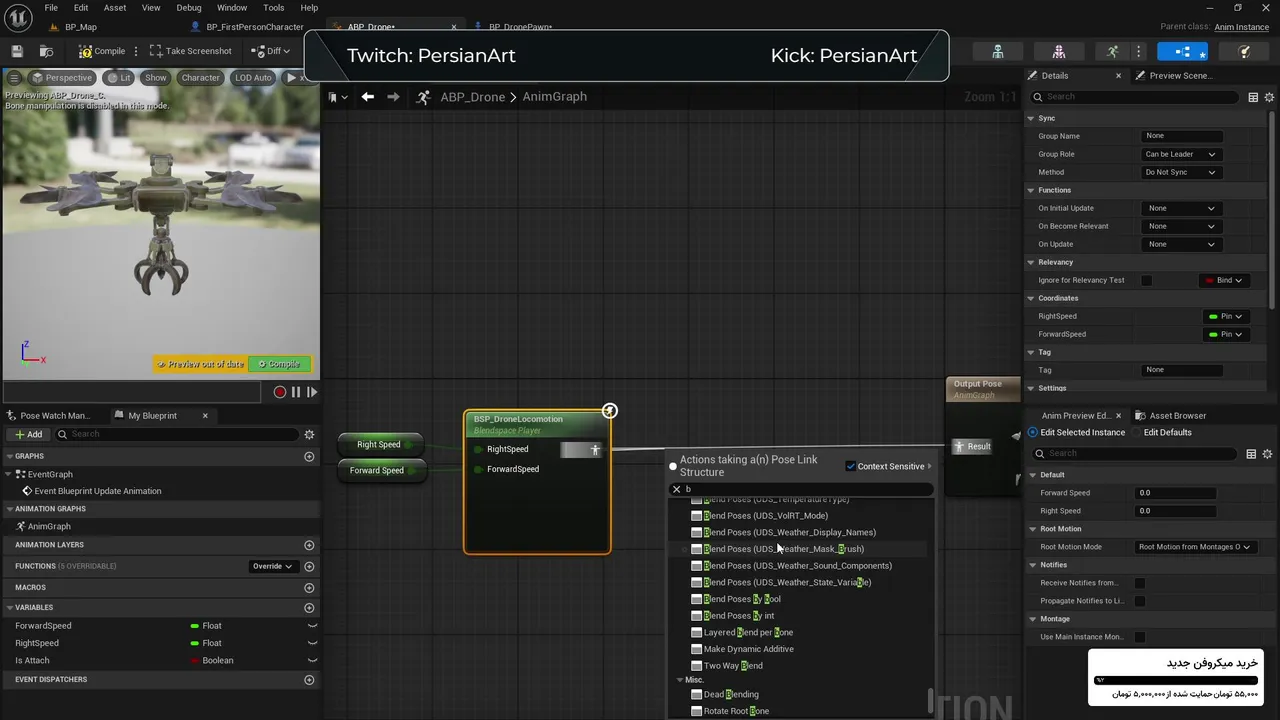The height and width of the screenshot is (720, 1280).
Task: Click the Browse to asset icon
Action: click(46, 51)
